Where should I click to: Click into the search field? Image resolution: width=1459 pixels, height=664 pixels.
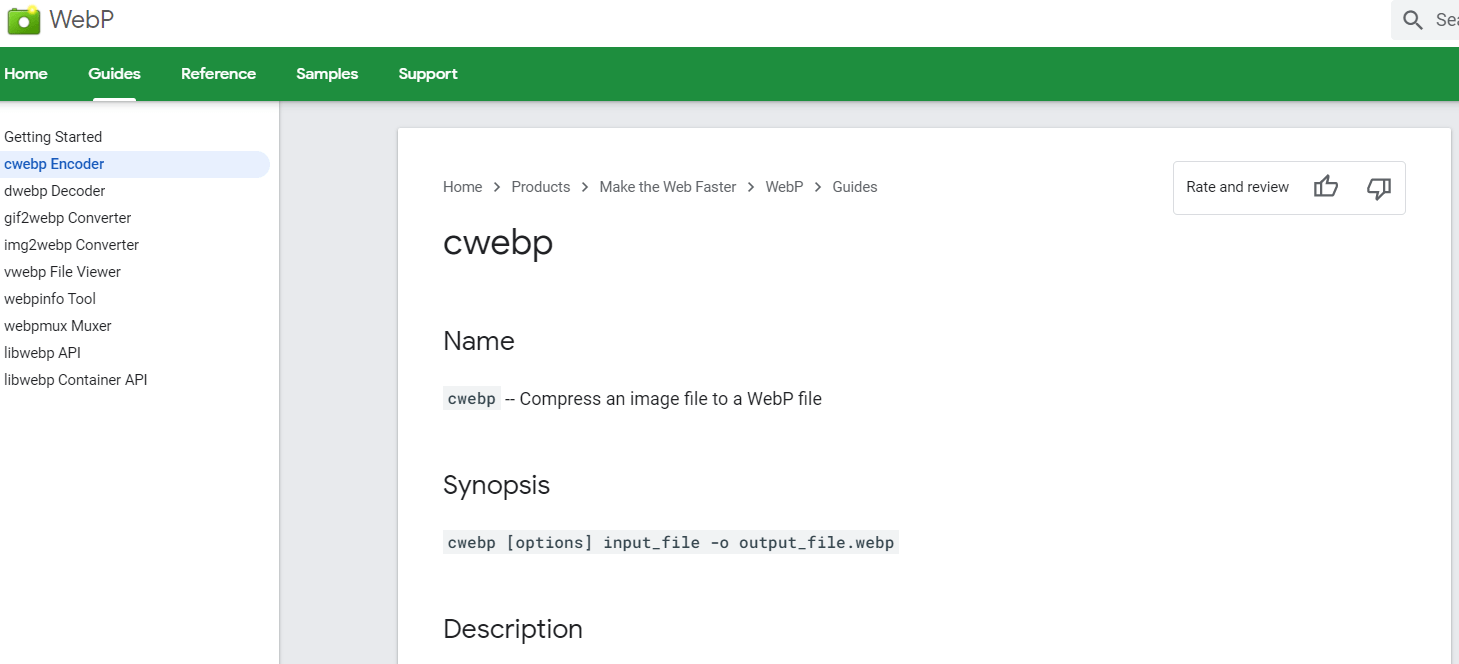coord(1446,20)
